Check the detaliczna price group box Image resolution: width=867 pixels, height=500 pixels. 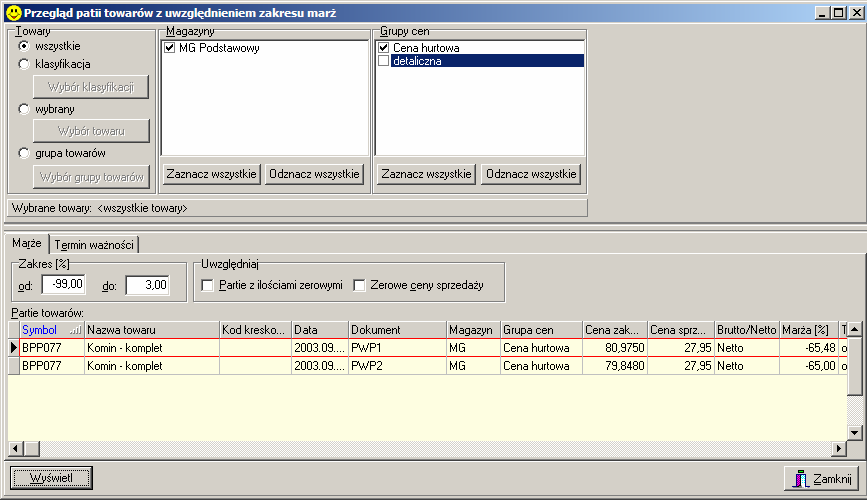point(384,61)
